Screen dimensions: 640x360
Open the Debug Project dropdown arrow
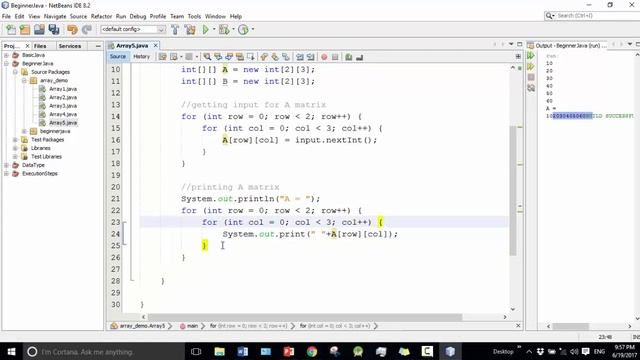click(233, 29)
